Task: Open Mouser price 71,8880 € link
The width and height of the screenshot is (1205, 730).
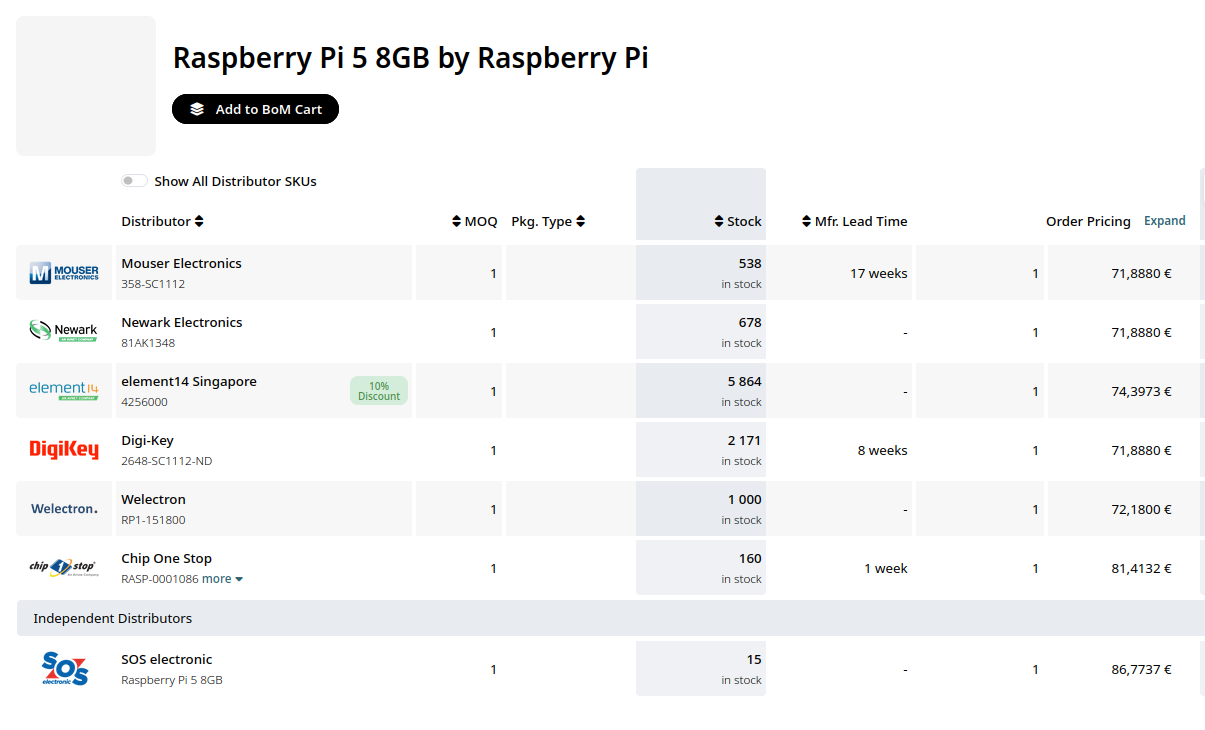Action: (1141, 273)
